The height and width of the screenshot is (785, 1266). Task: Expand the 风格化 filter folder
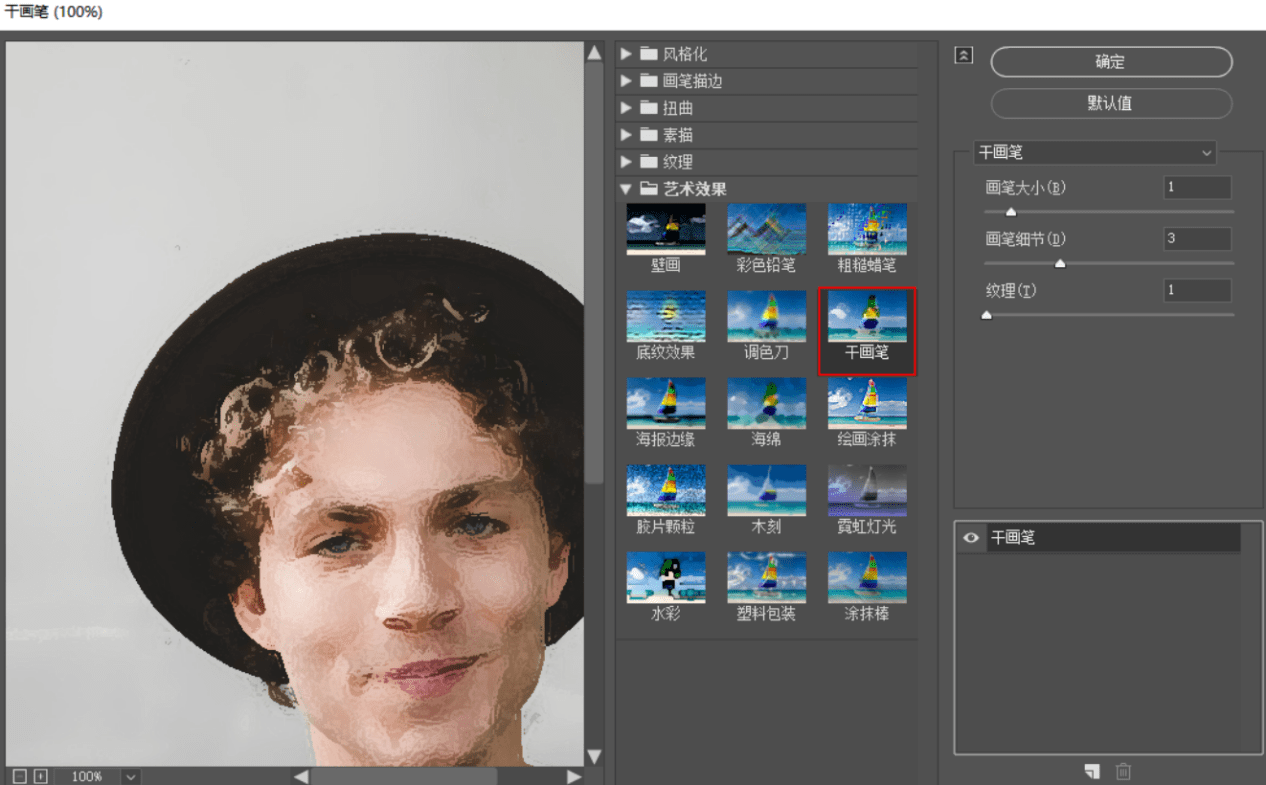coord(626,54)
